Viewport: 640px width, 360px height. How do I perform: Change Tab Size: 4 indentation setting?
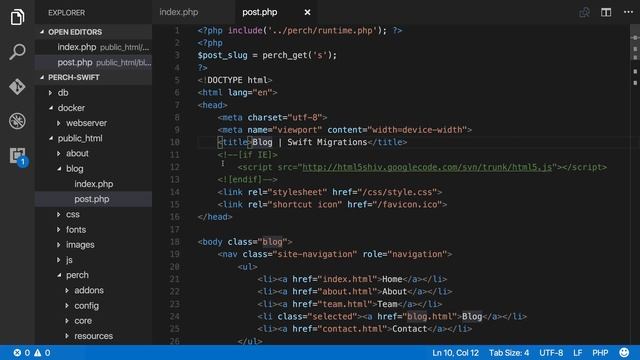coord(509,353)
